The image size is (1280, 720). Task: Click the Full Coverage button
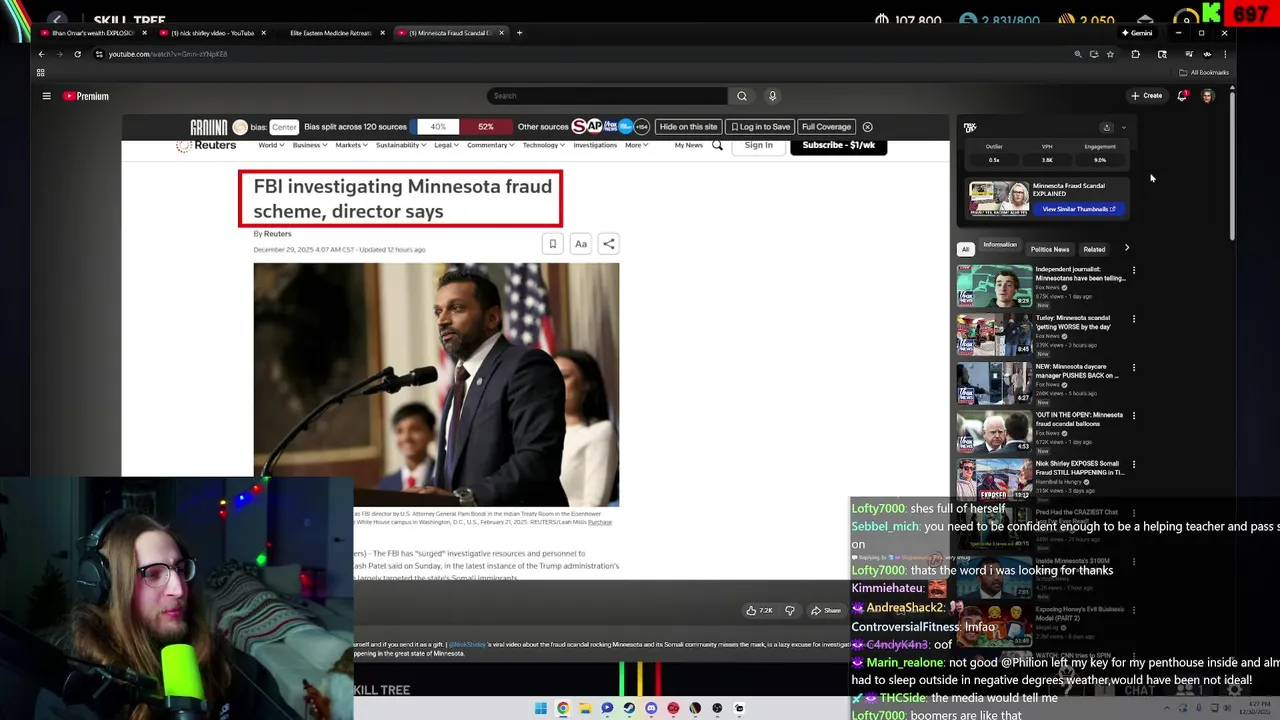(826, 127)
